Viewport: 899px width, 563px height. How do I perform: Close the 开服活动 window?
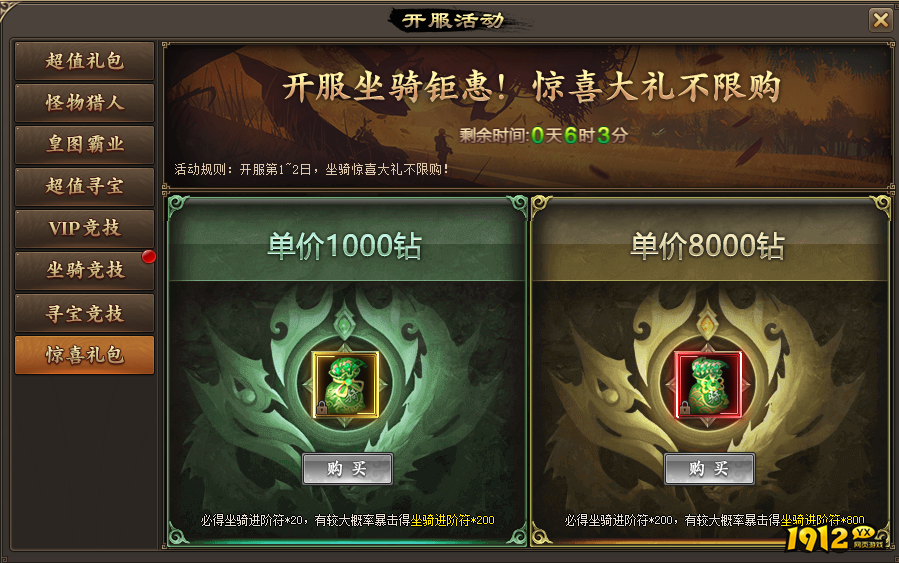(880, 20)
